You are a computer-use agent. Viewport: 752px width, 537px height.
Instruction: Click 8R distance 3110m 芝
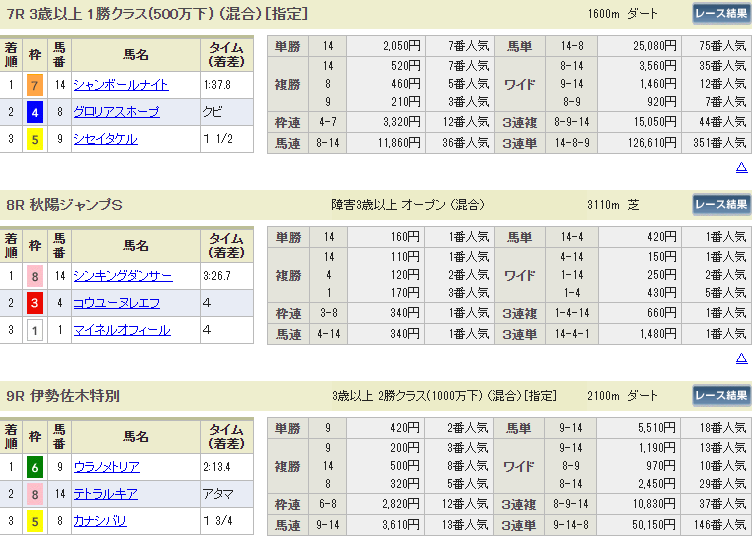pyautogui.click(x=613, y=205)
